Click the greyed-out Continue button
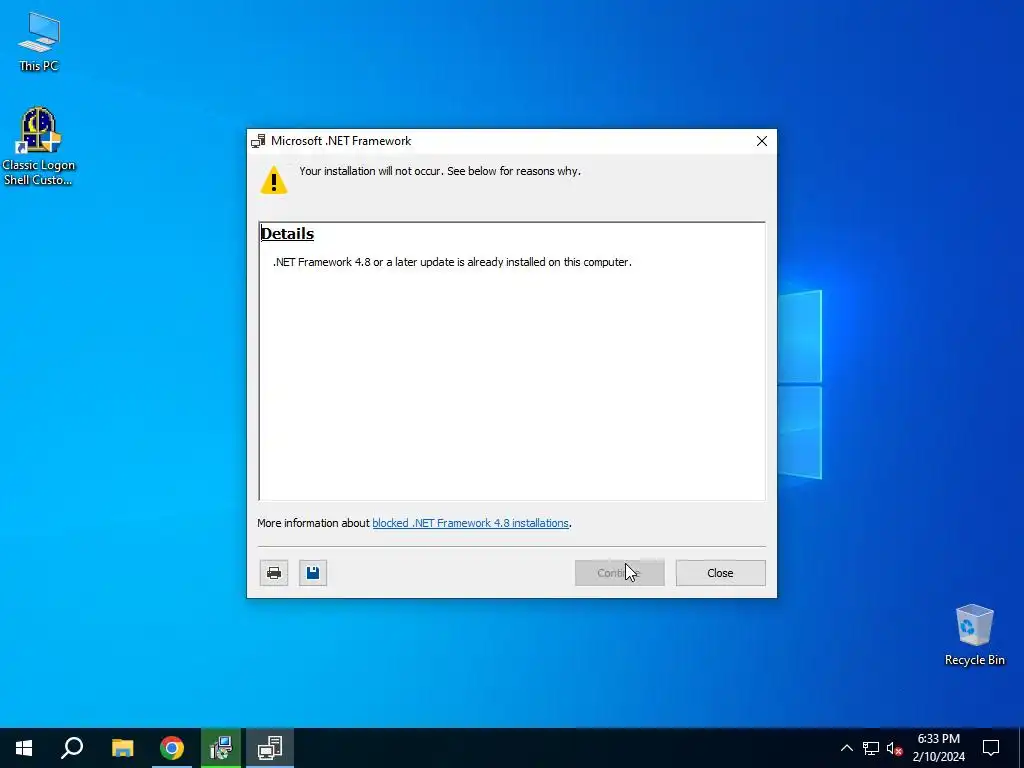This screenshot has height=768, width=1024. point(619,573)
